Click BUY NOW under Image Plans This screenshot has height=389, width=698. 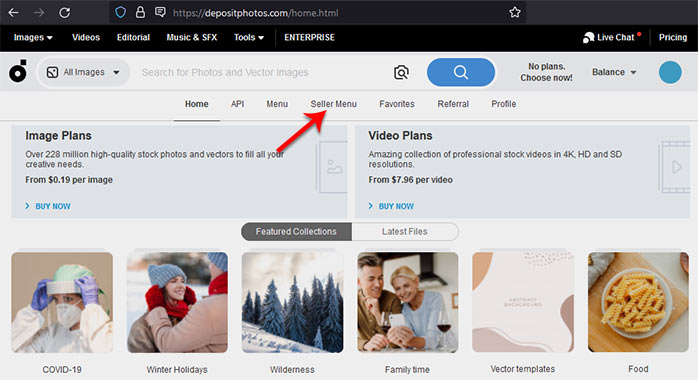click(48, 206)
